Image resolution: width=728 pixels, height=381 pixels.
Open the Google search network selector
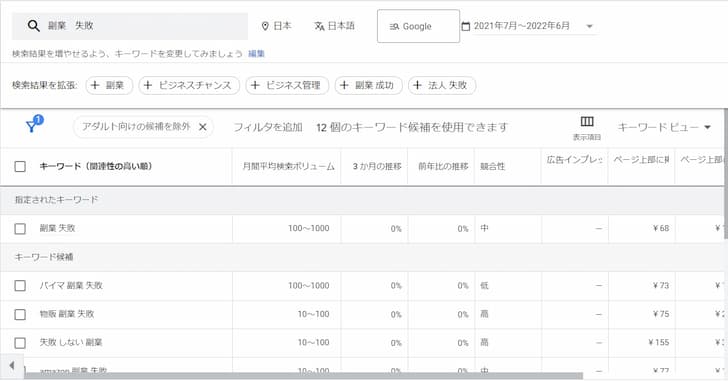(418, 26)
